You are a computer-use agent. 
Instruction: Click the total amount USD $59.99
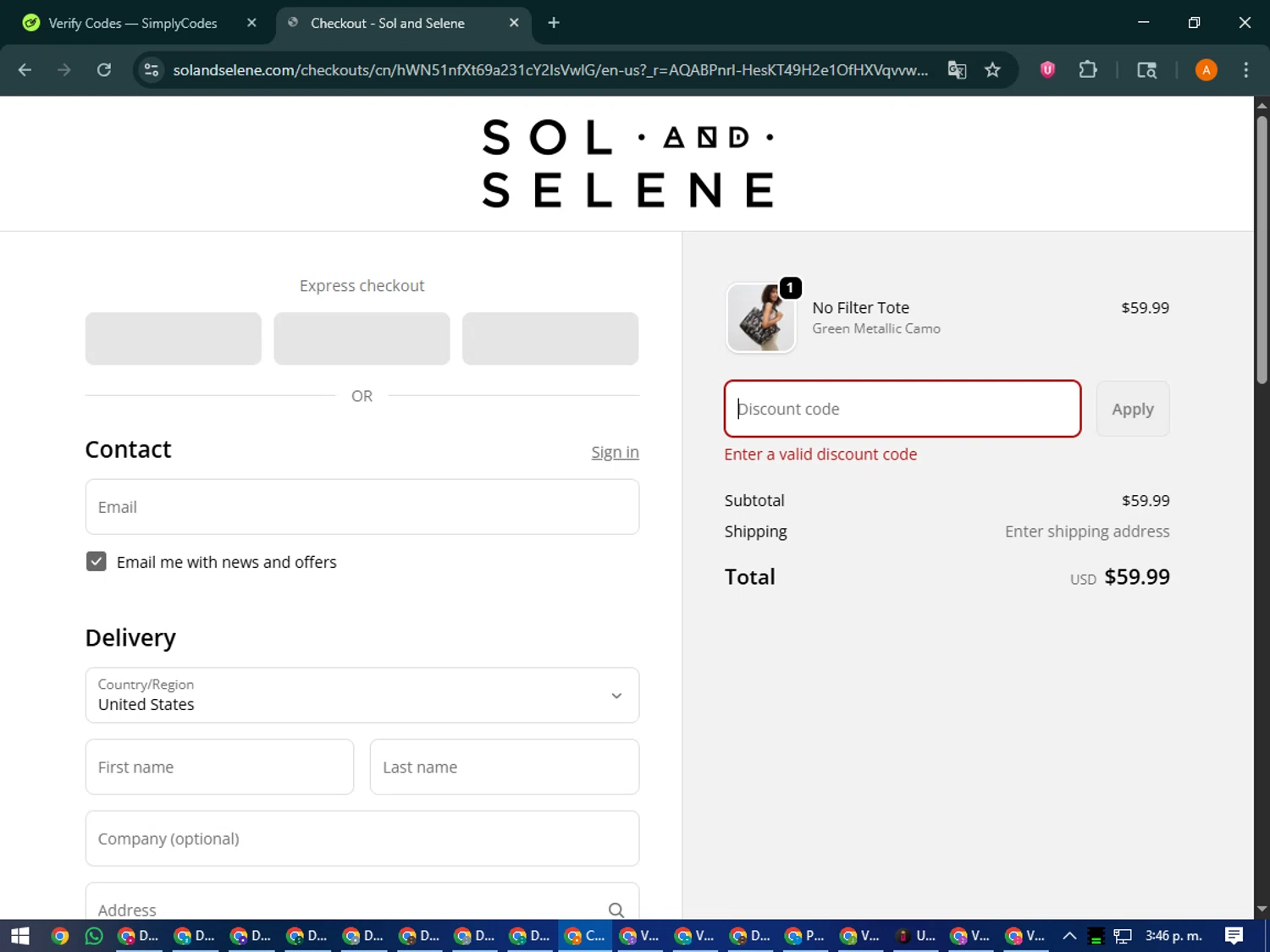click(1119, 577)
